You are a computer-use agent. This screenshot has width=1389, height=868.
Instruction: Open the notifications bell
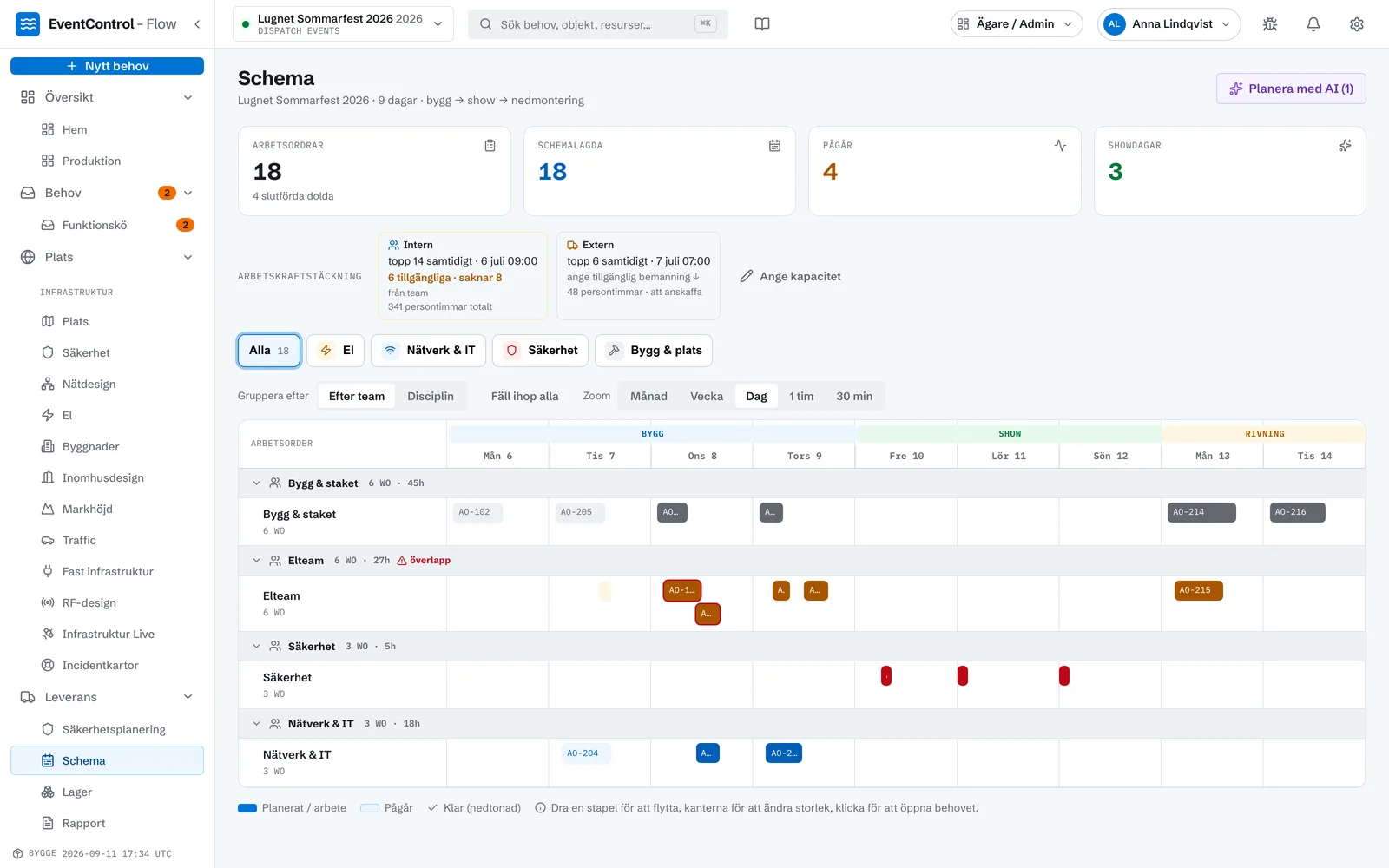(x=1313, y=24)
